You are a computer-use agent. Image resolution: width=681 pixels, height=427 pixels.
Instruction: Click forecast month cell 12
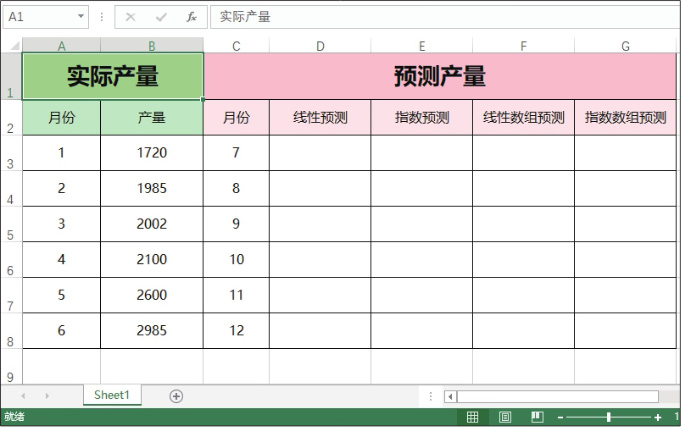(x=236, y=331)
